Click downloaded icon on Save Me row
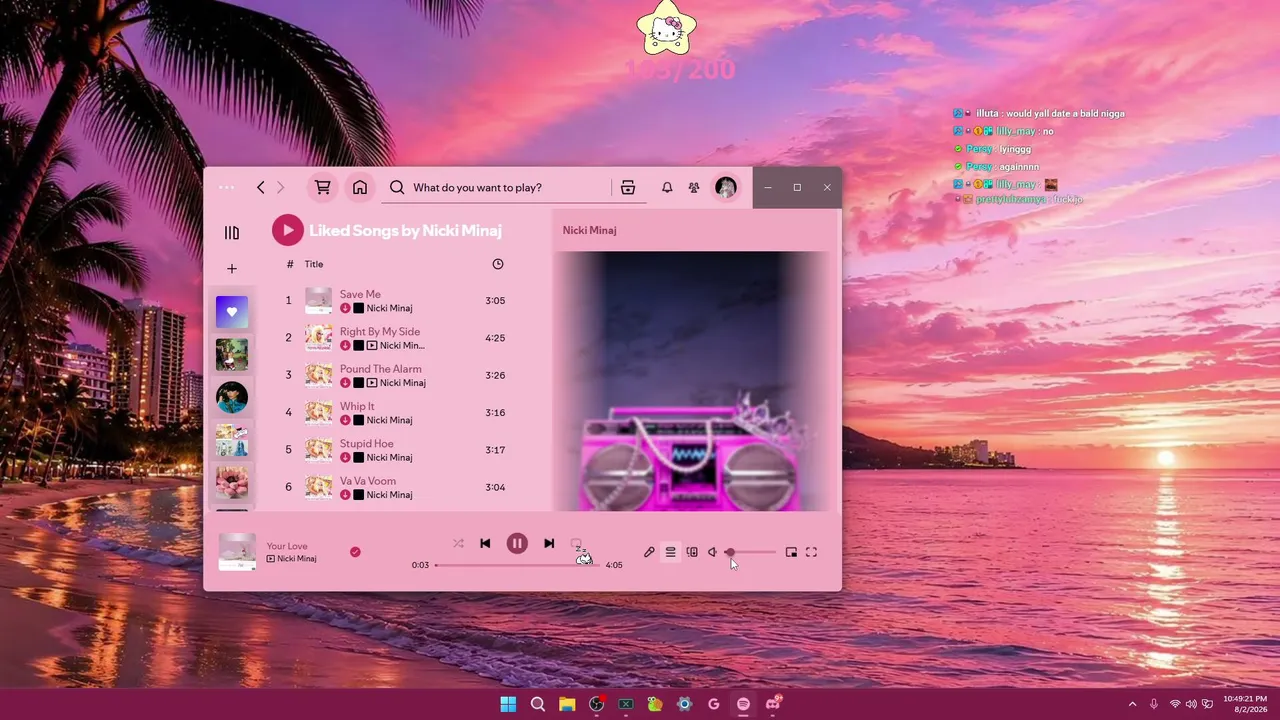 coord(345,308)
